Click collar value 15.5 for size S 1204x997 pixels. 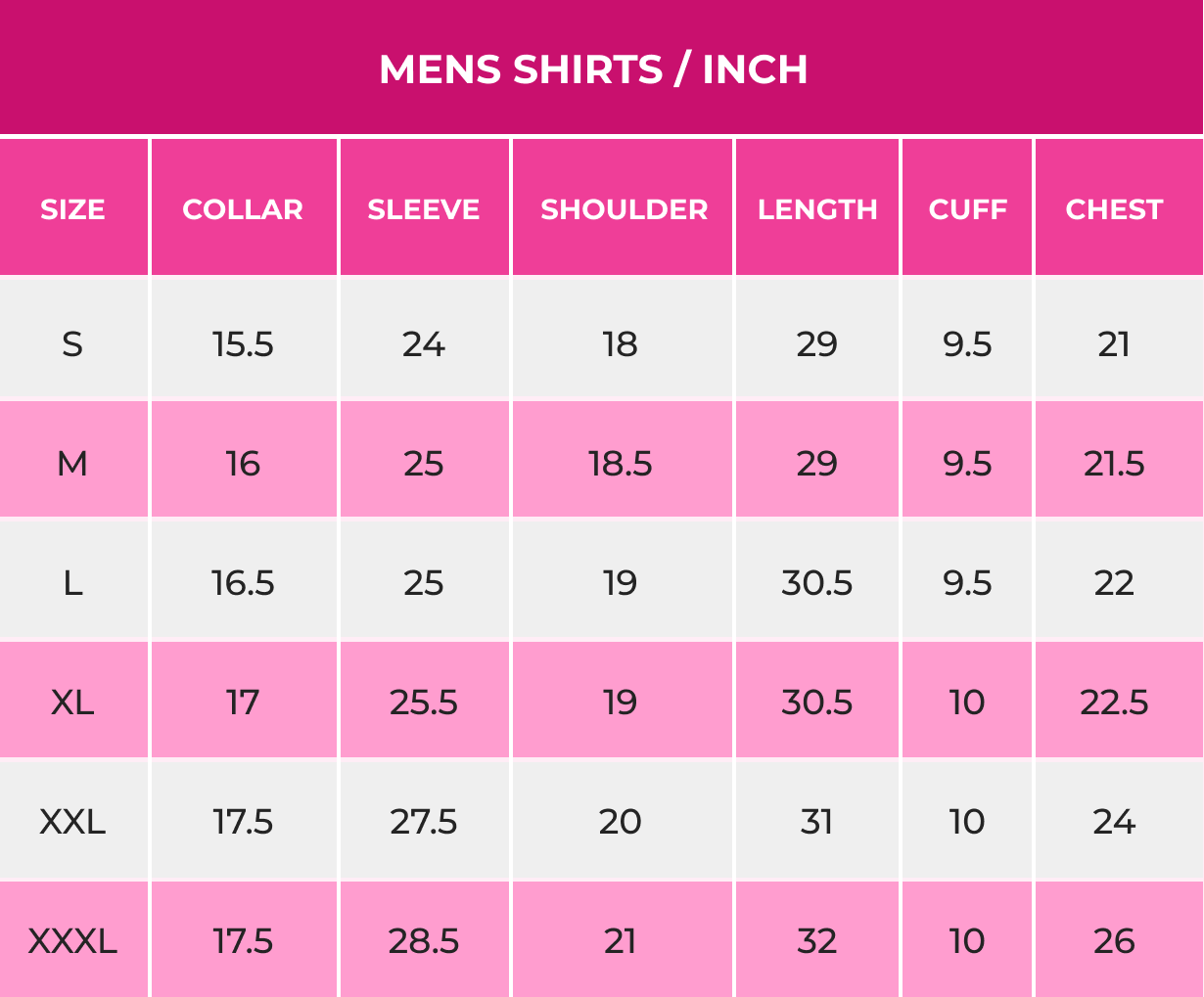[243, 344]
